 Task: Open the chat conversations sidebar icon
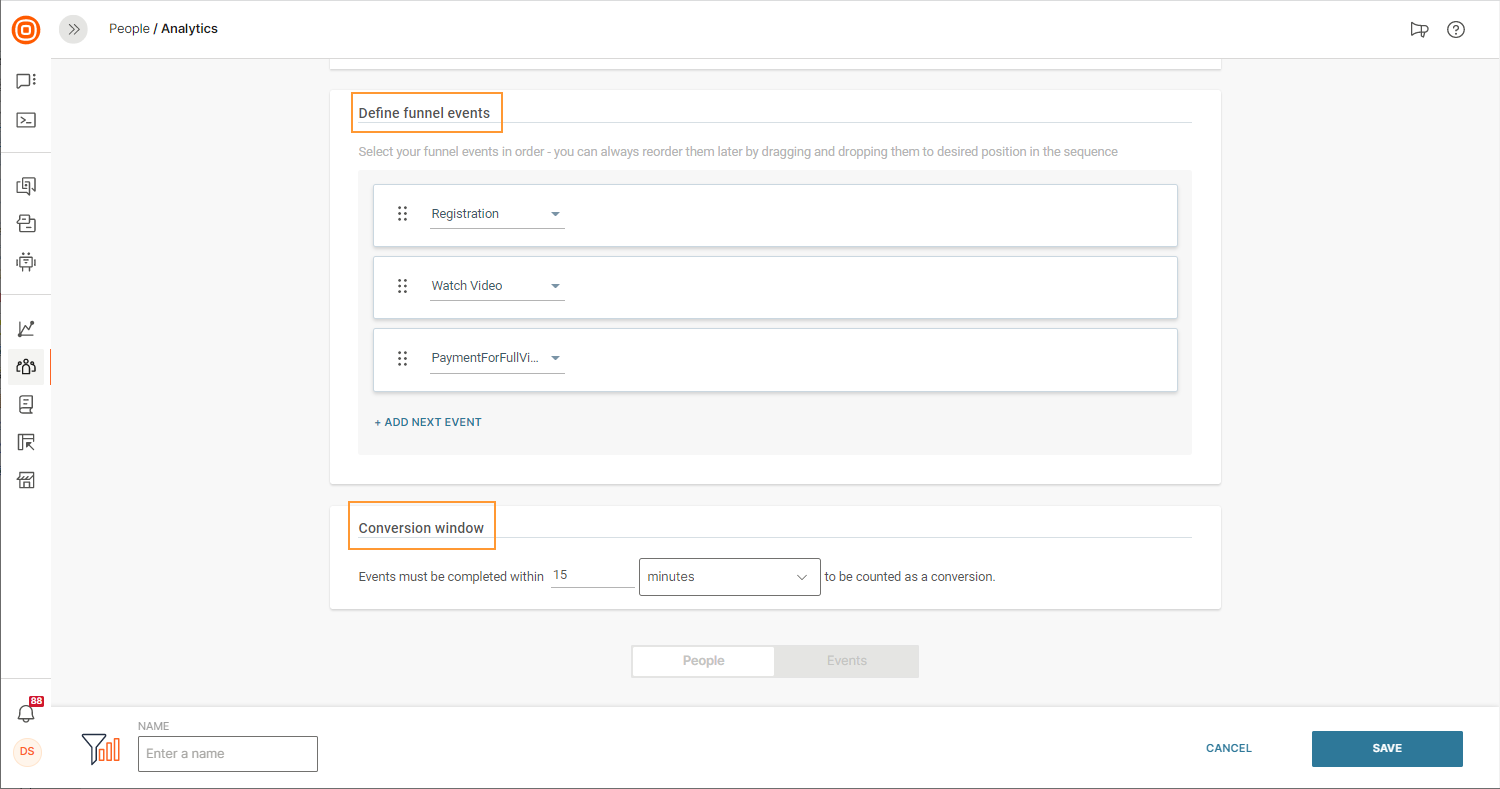click(26, 81)
